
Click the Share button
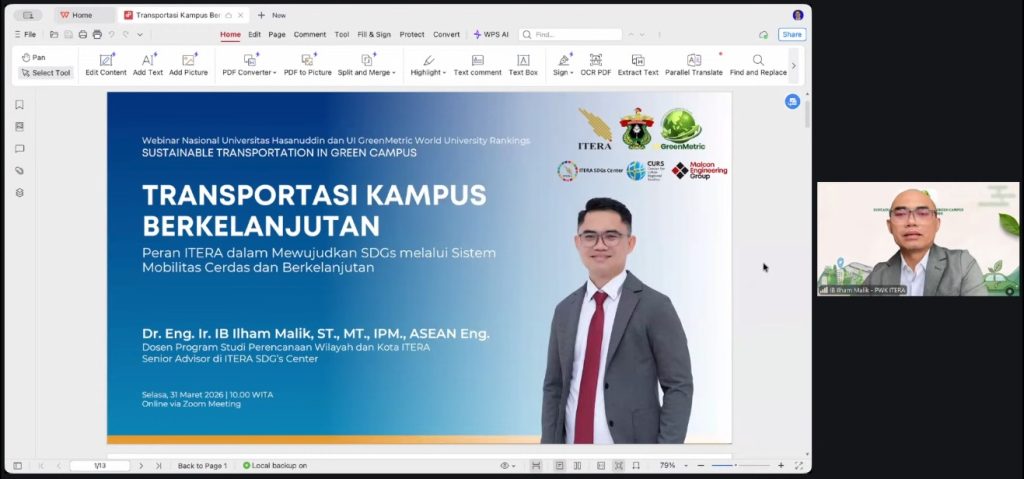[x=791, y=34]
